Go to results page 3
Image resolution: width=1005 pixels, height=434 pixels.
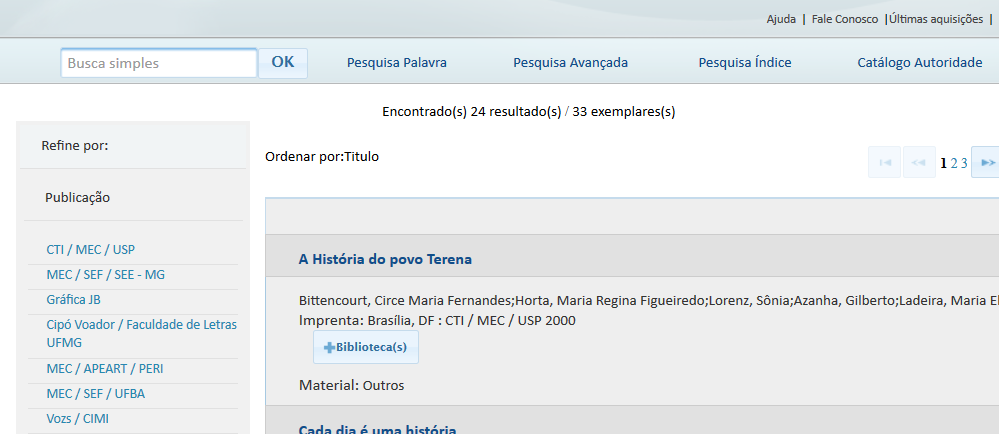coord(964,163)
